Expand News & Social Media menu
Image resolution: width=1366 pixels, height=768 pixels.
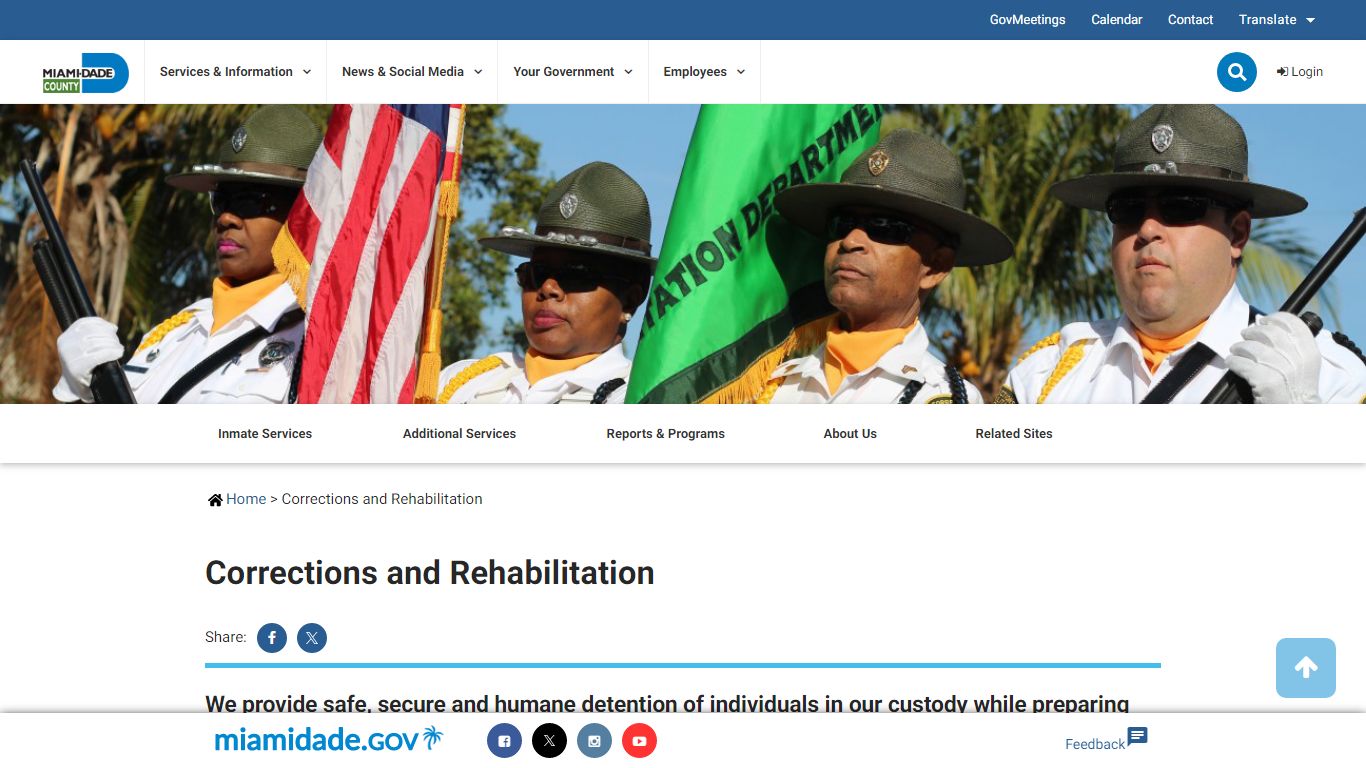(412, 72)
